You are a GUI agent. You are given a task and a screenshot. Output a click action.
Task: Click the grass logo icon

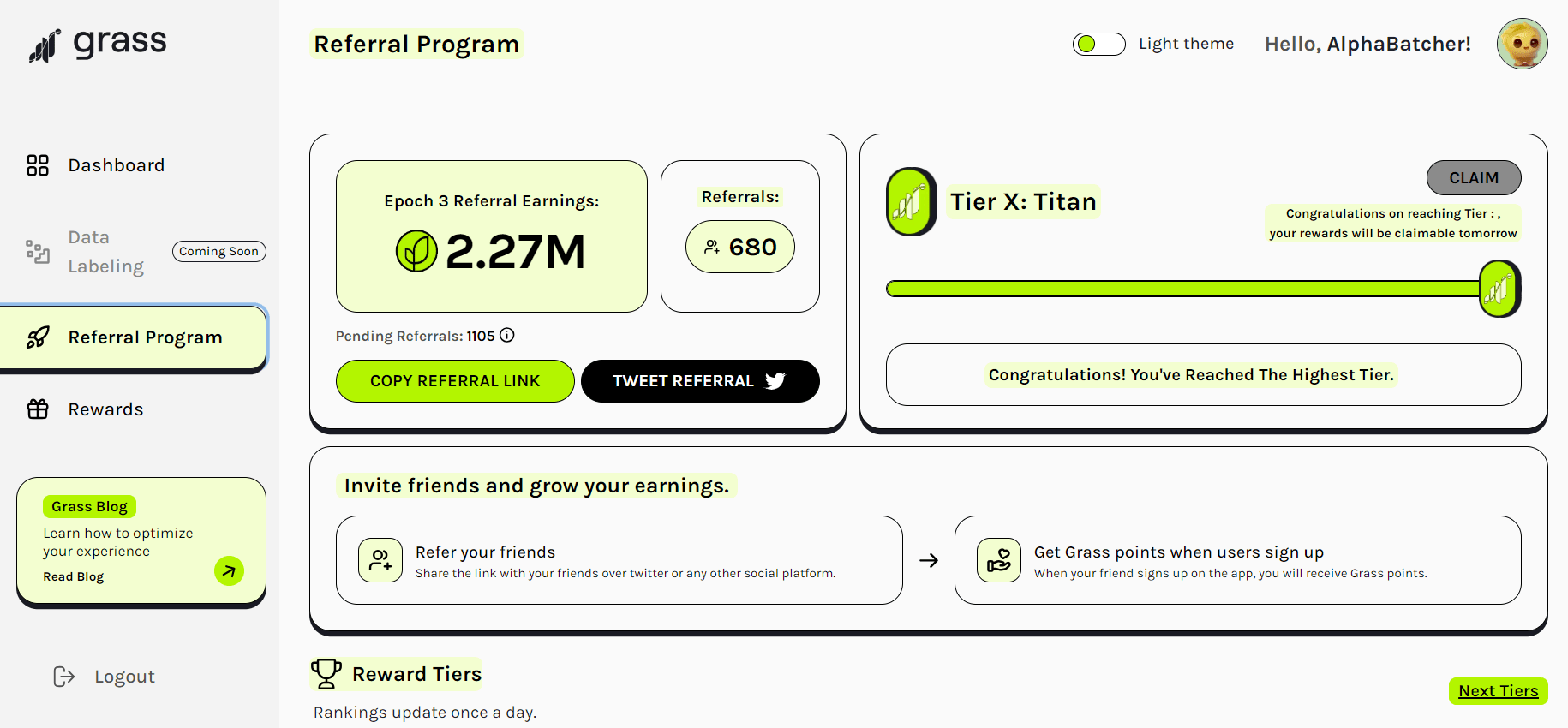(45, 46)
